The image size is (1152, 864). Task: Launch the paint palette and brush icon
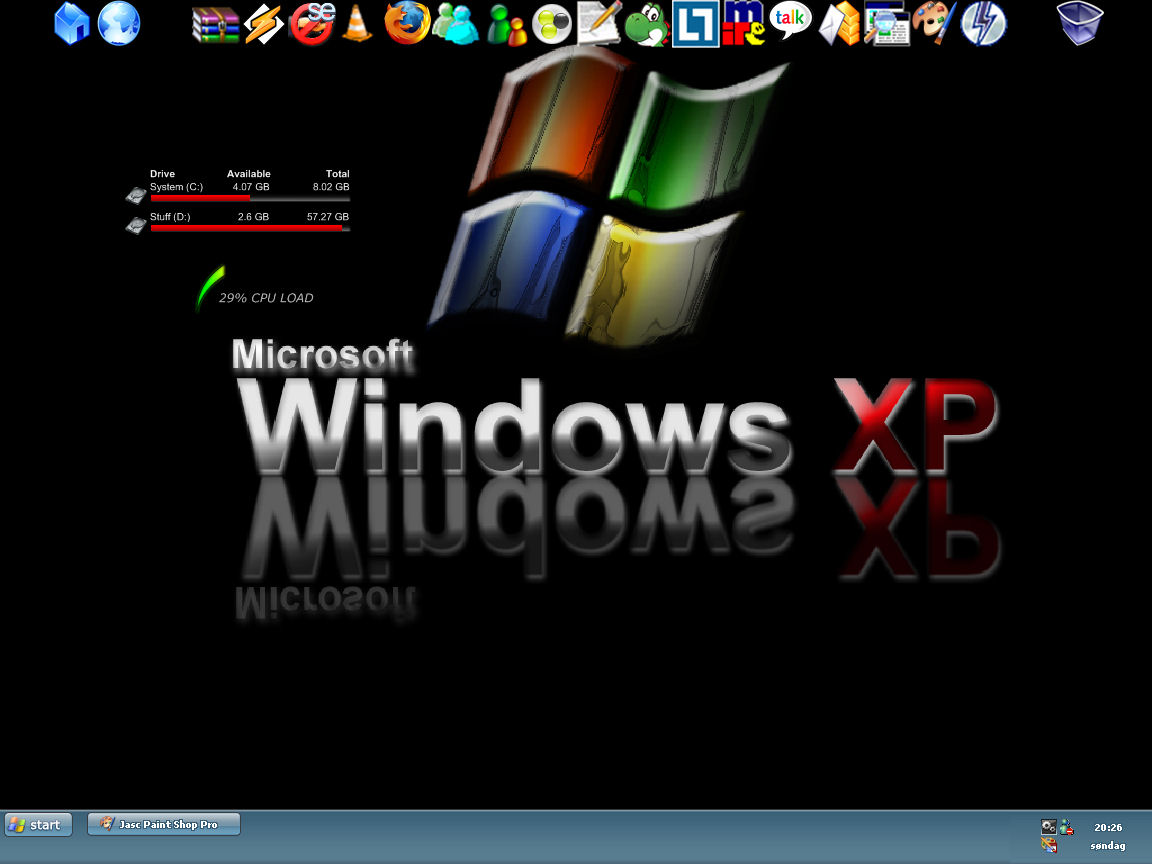(x=935, y=24)
